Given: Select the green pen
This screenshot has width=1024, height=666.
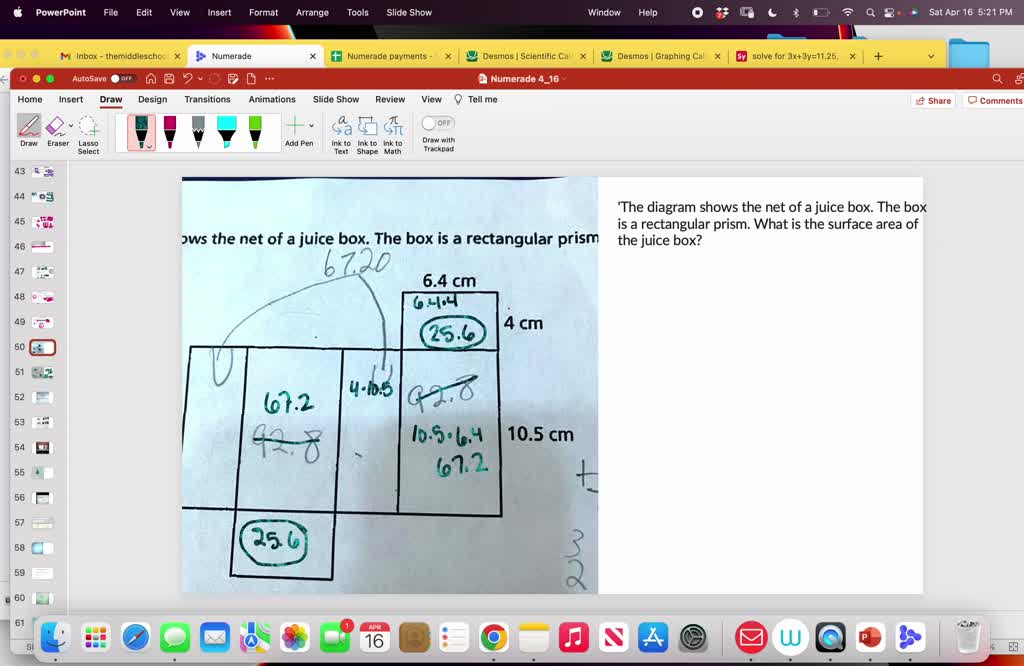Looking at the screenshot, I should pos(255,127).
